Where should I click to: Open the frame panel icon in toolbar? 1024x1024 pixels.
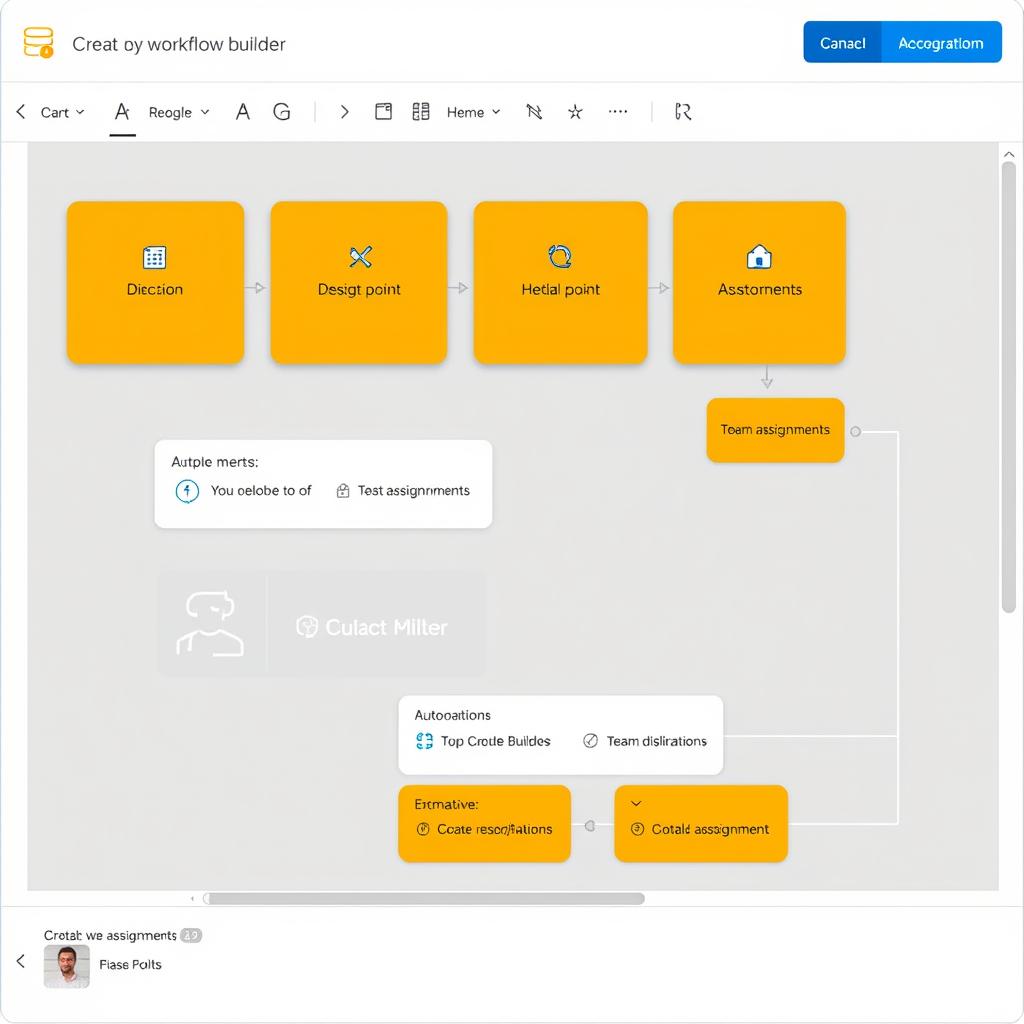(383, 112)
